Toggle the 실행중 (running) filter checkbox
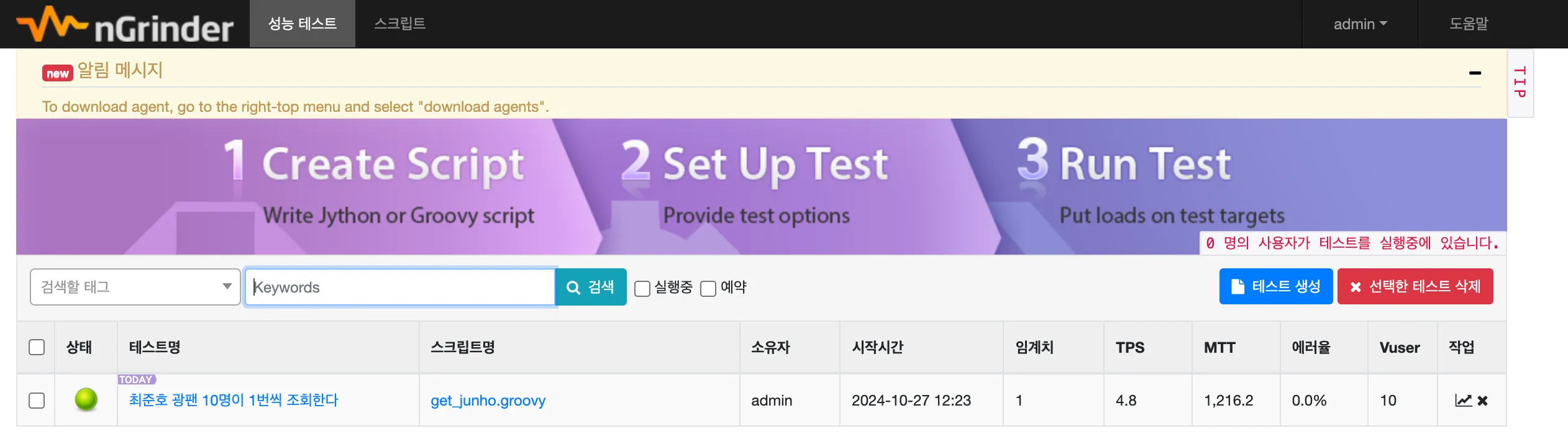 (x=642, y=288)
